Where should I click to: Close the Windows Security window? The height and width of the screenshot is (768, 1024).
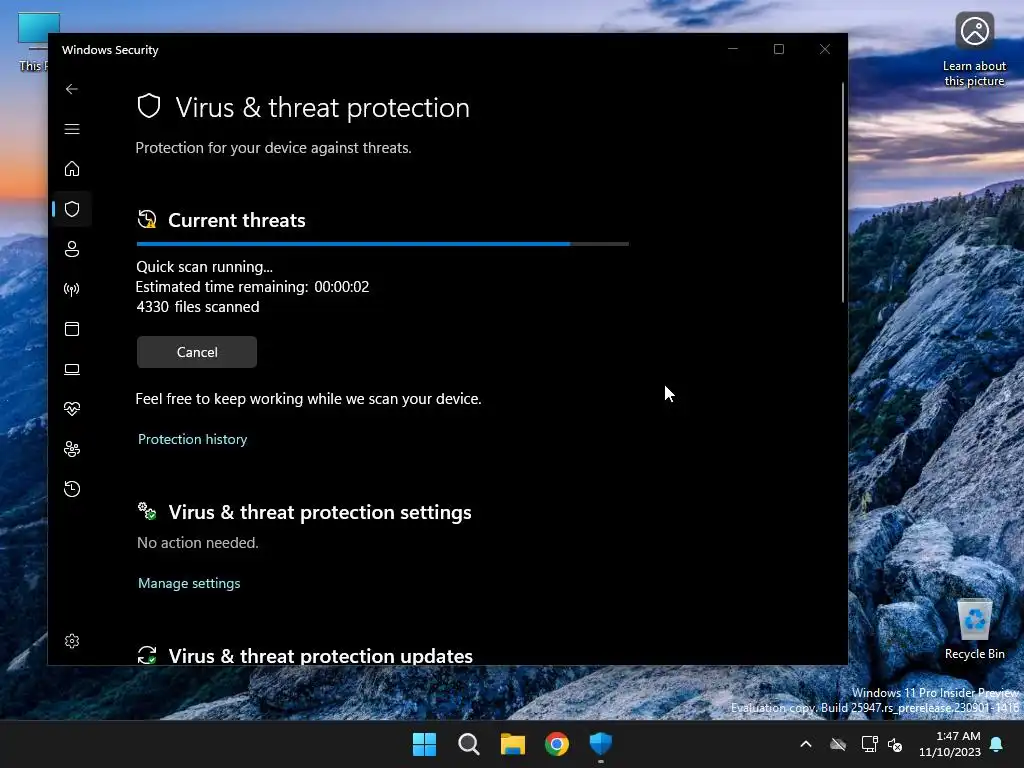pos(825,50)
